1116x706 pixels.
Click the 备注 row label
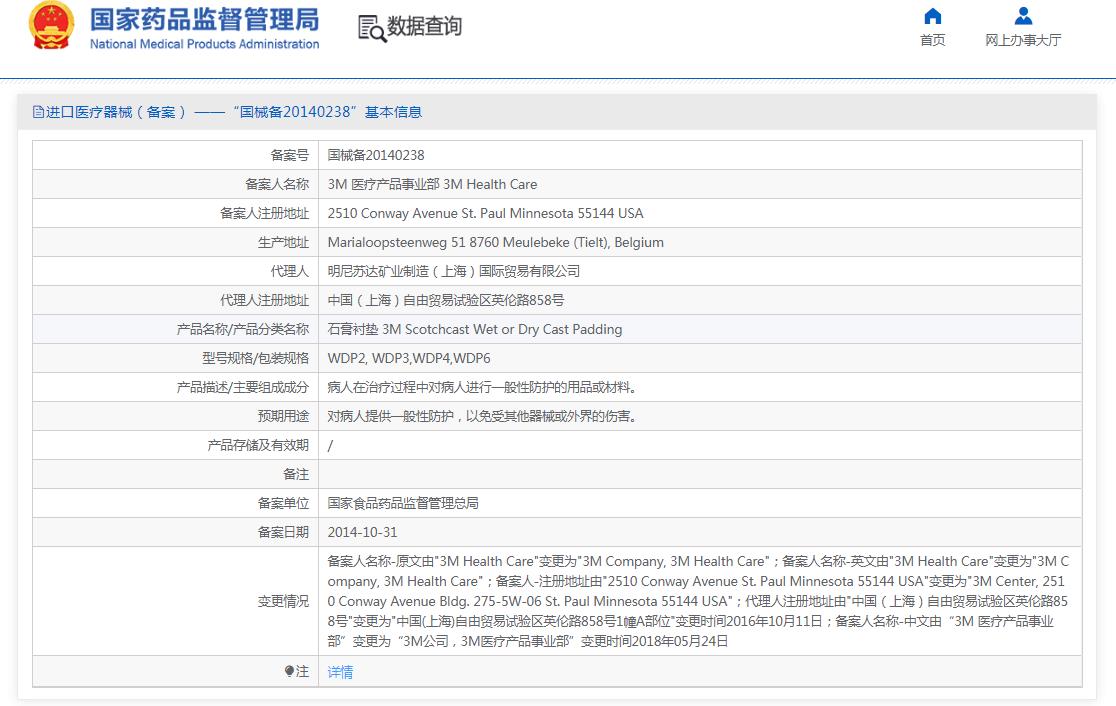pyautogui.click(x=296, y=475)
